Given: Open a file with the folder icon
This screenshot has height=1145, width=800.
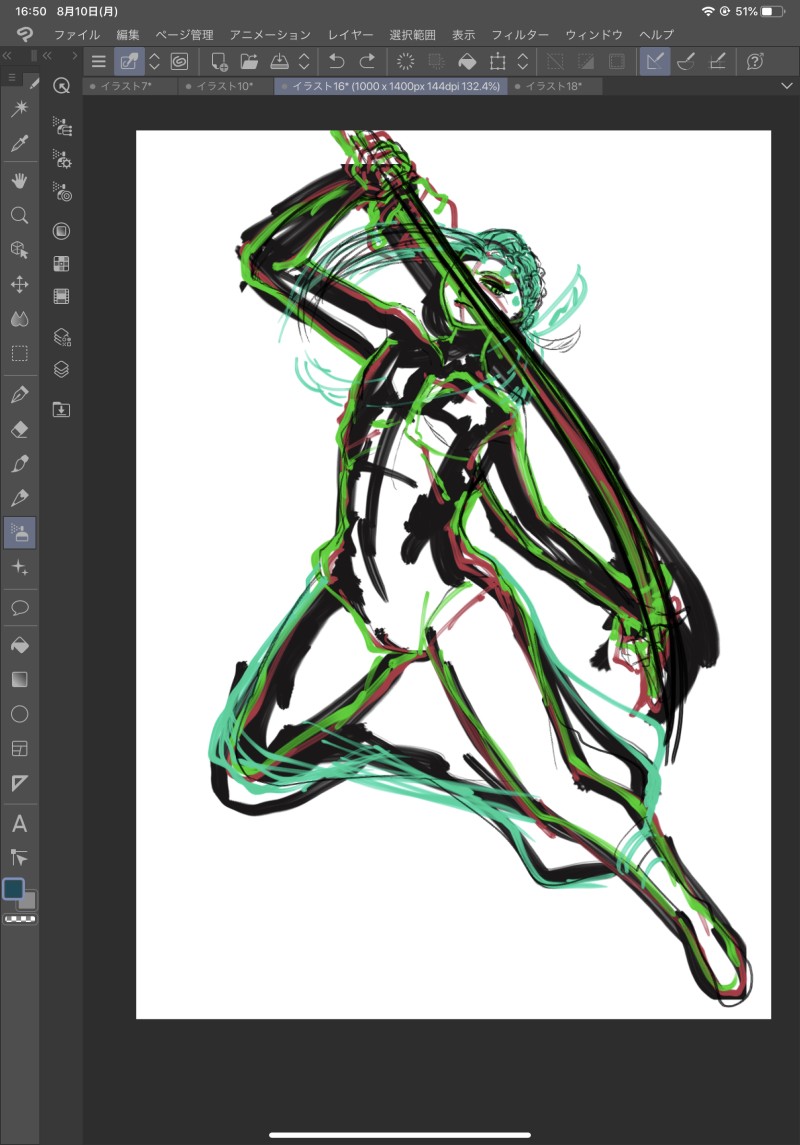Looking at the screenshot, I should point(250,61).
